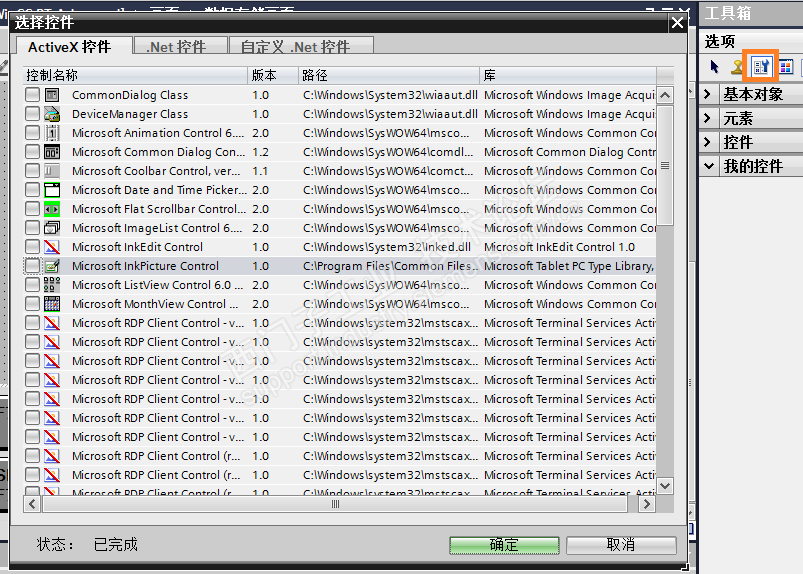Click Microsoft Tablet PC Type Library cell

point(568,266)
